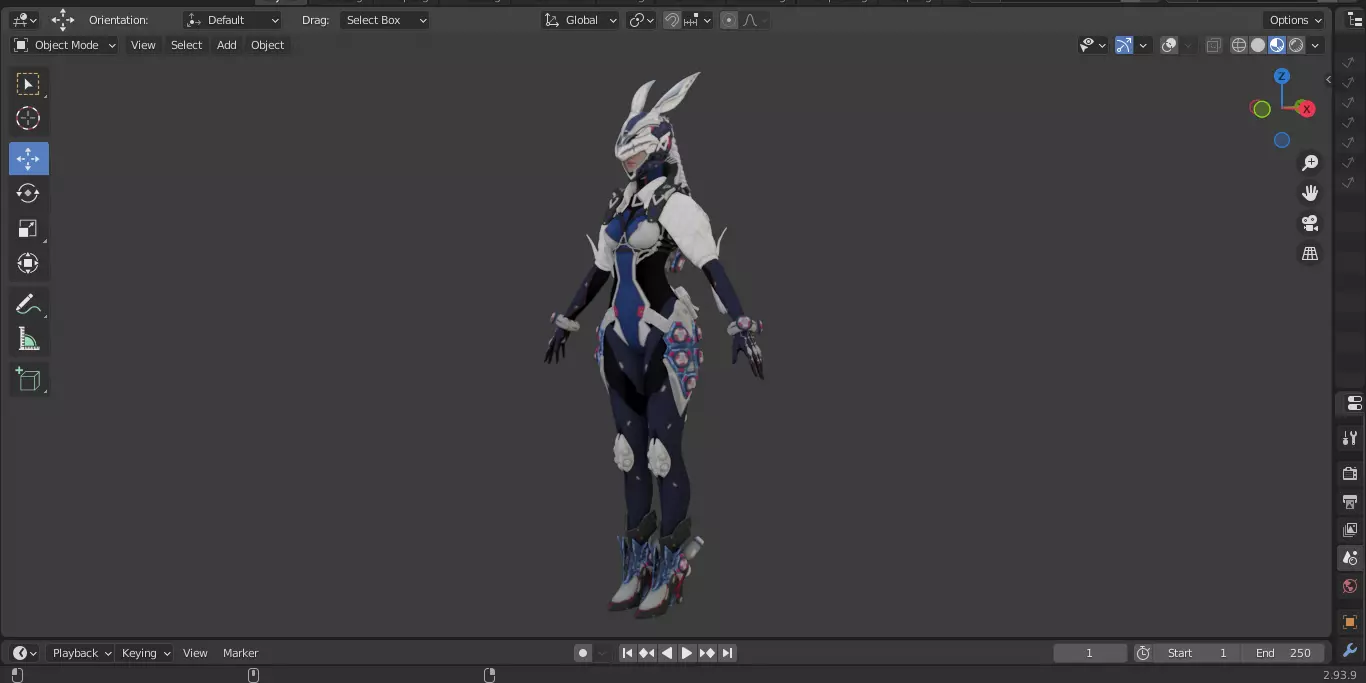The height and width of the screenshot is (683, 1366).
Task: Open Modifier properties wrench tab
Action: [1350, 650]
